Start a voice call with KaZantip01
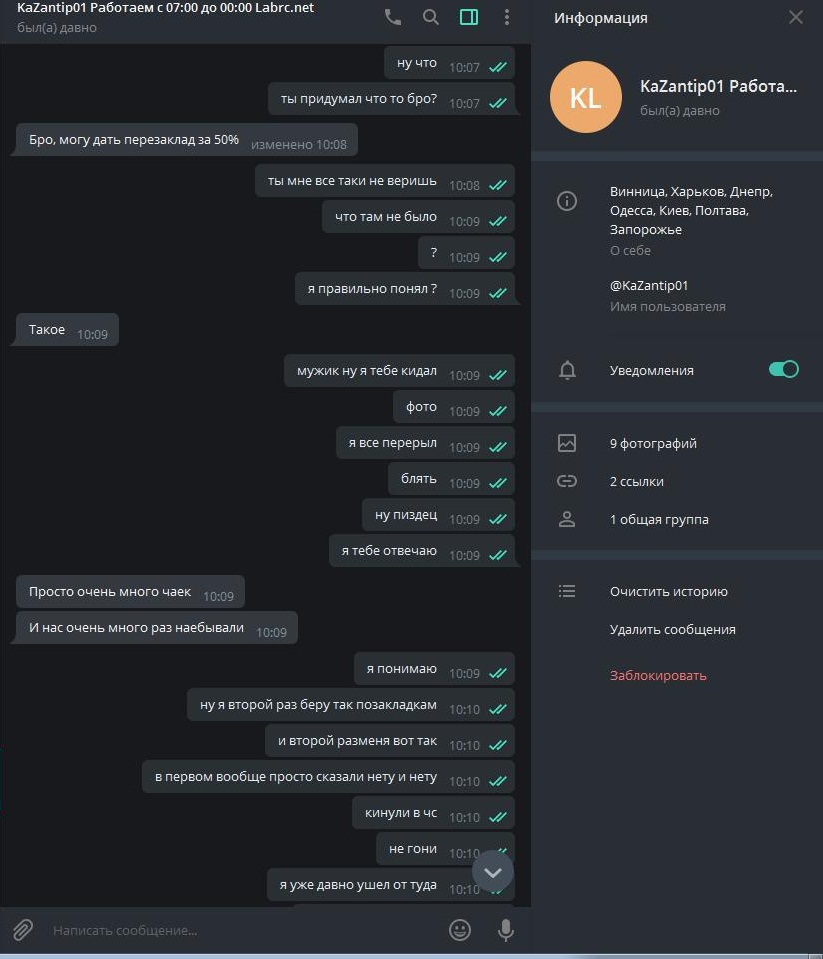823x959 pixels. pyautogui.click(x=393, y=17)
